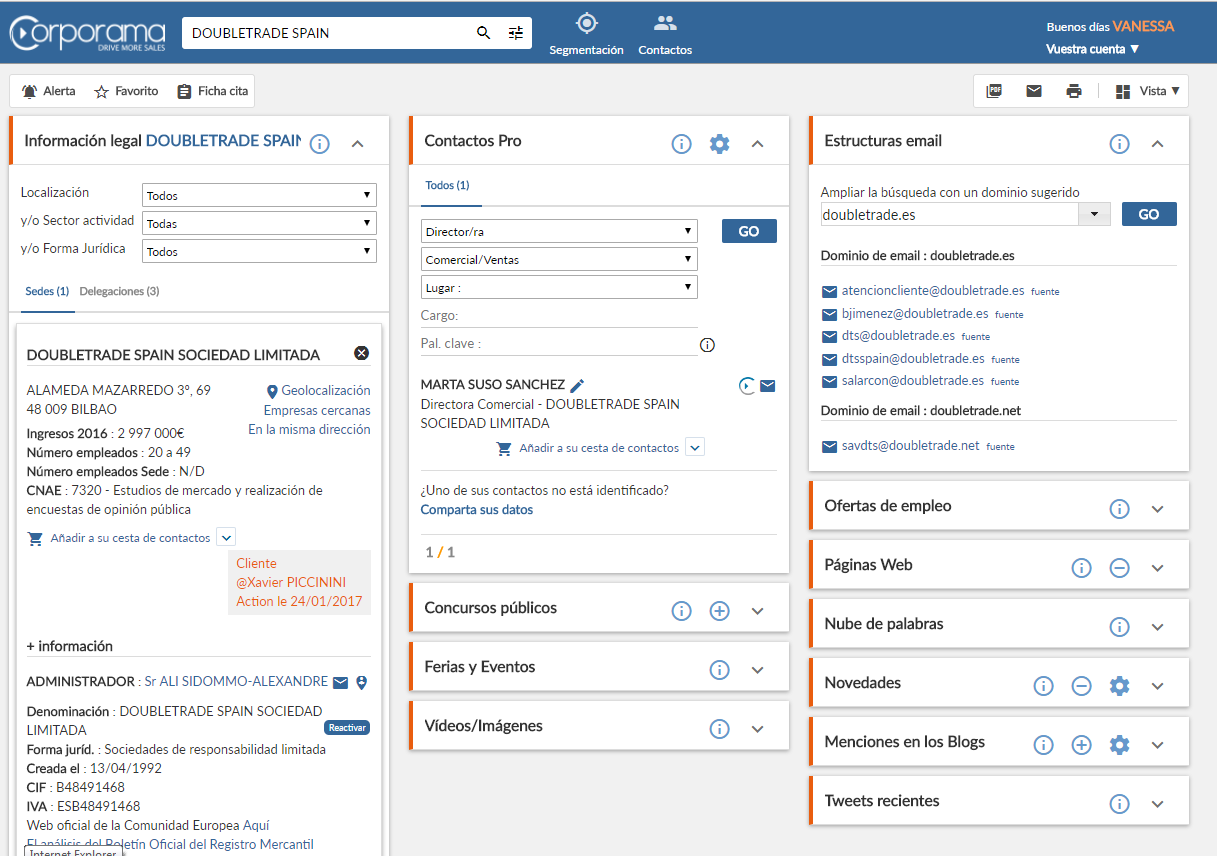Screen dimensions: 1217x856
Task: Print the company record
Action: [x=1074, y=91]
